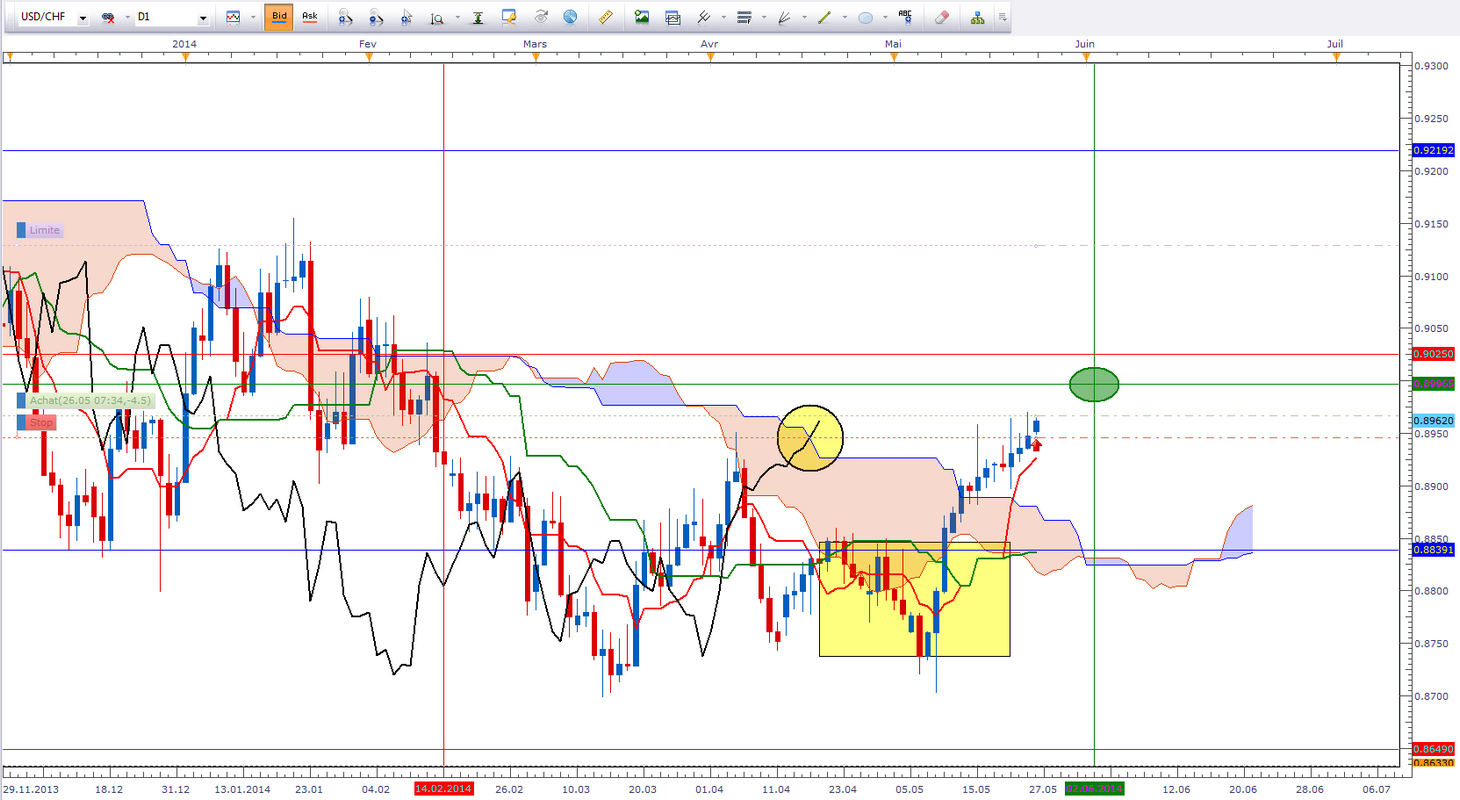Select the green trend line tool

pyautogui.click(x=825, y=17)
